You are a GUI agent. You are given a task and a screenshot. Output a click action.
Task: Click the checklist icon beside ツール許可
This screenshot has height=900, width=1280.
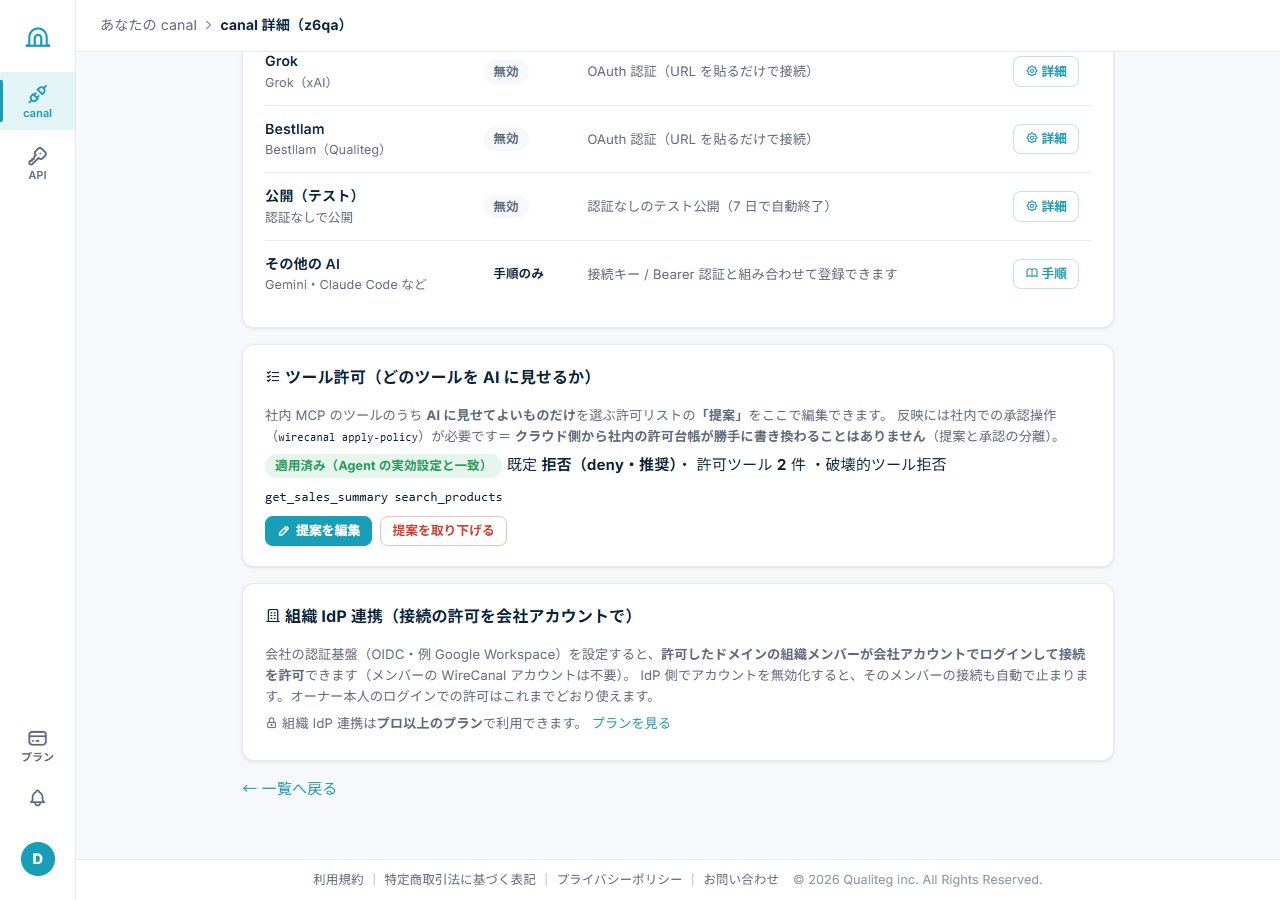click(272, 377)
